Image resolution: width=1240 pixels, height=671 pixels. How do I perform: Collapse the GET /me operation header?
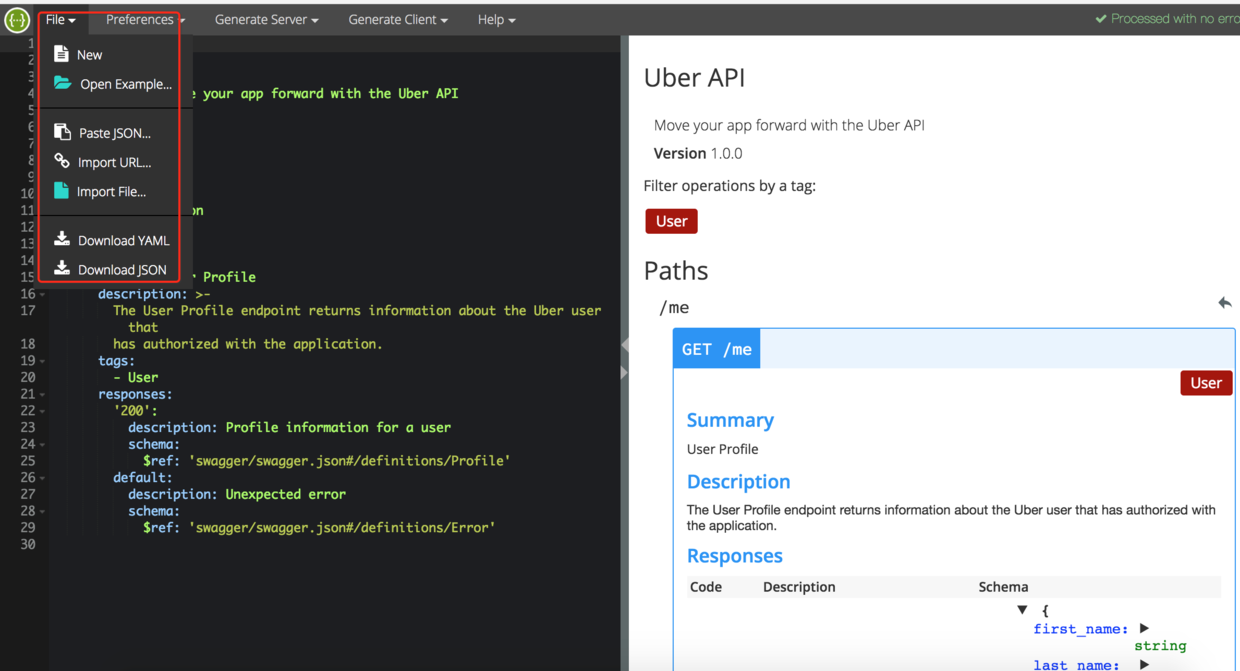[x=716, y=349]
